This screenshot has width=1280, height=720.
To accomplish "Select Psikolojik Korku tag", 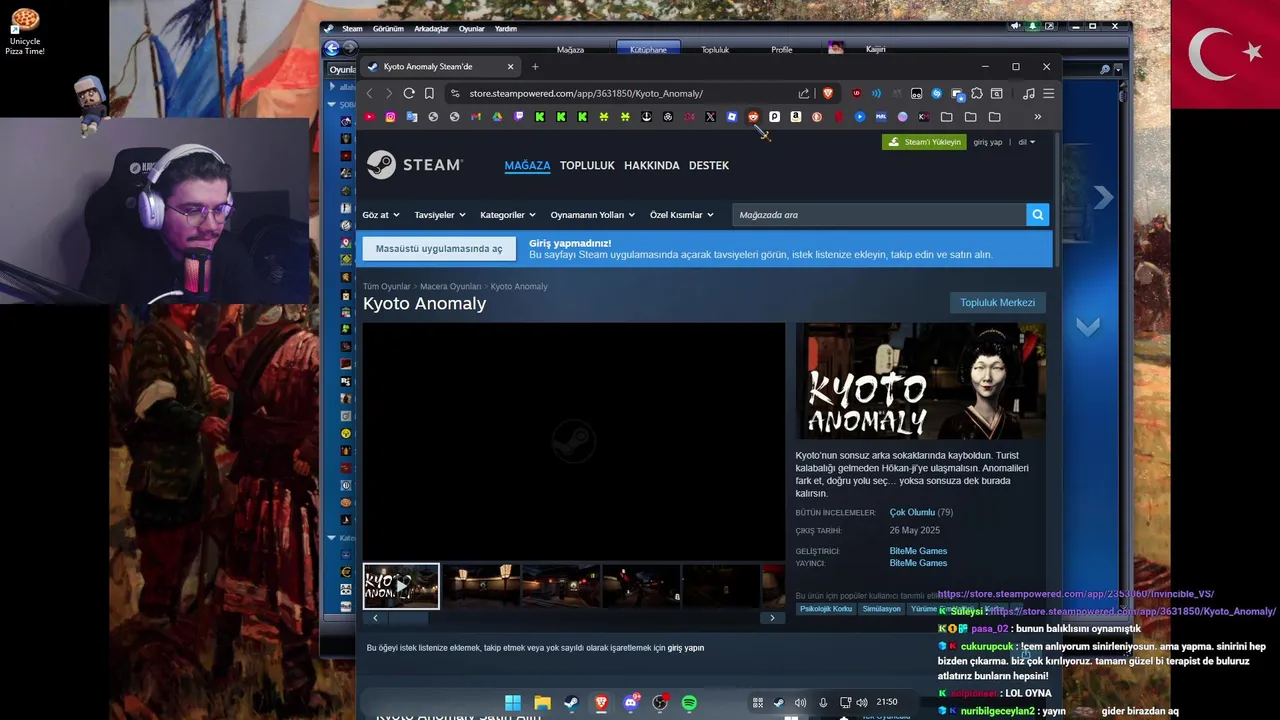I will [826, 609].
